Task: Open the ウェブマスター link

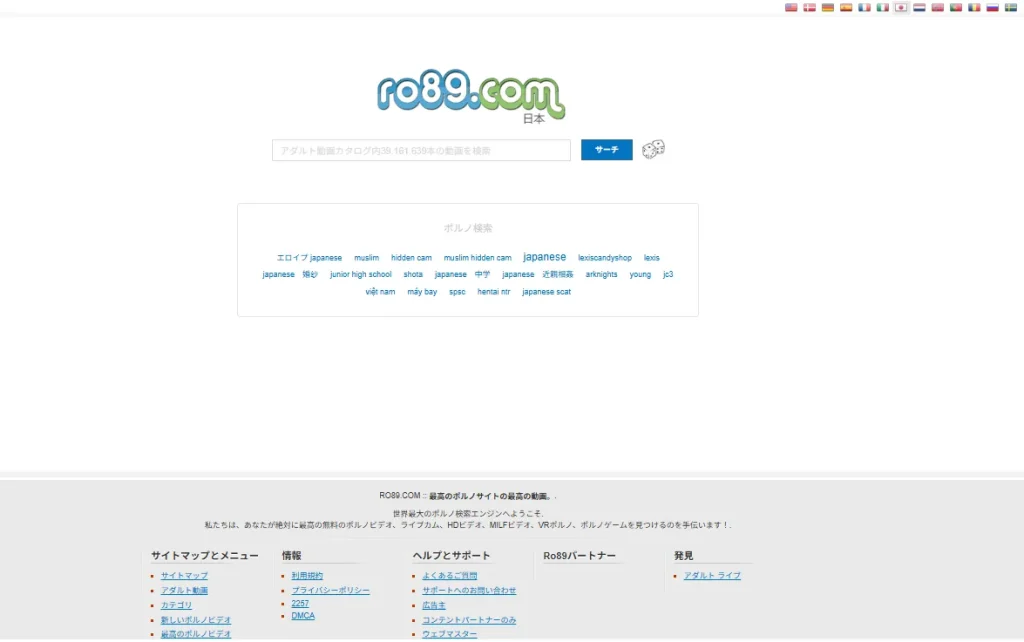Action: coord(449,634)
